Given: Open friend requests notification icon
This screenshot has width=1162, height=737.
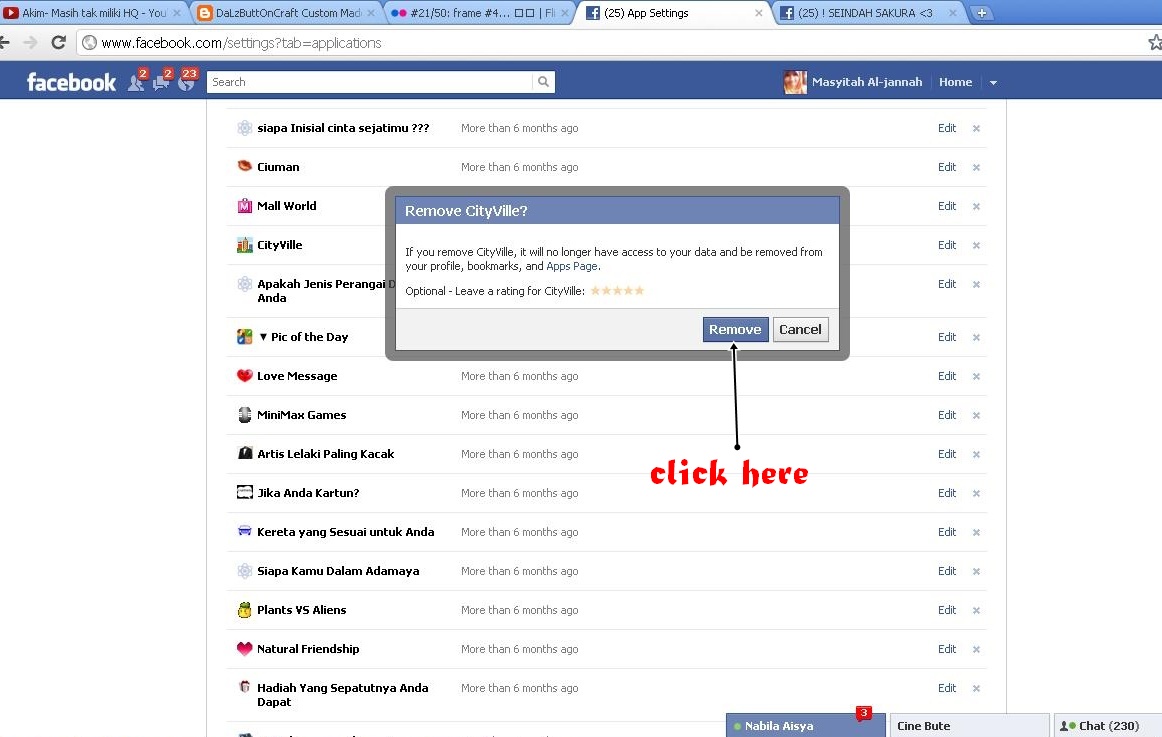Looking at the screenshot, I should pos(136,81).
